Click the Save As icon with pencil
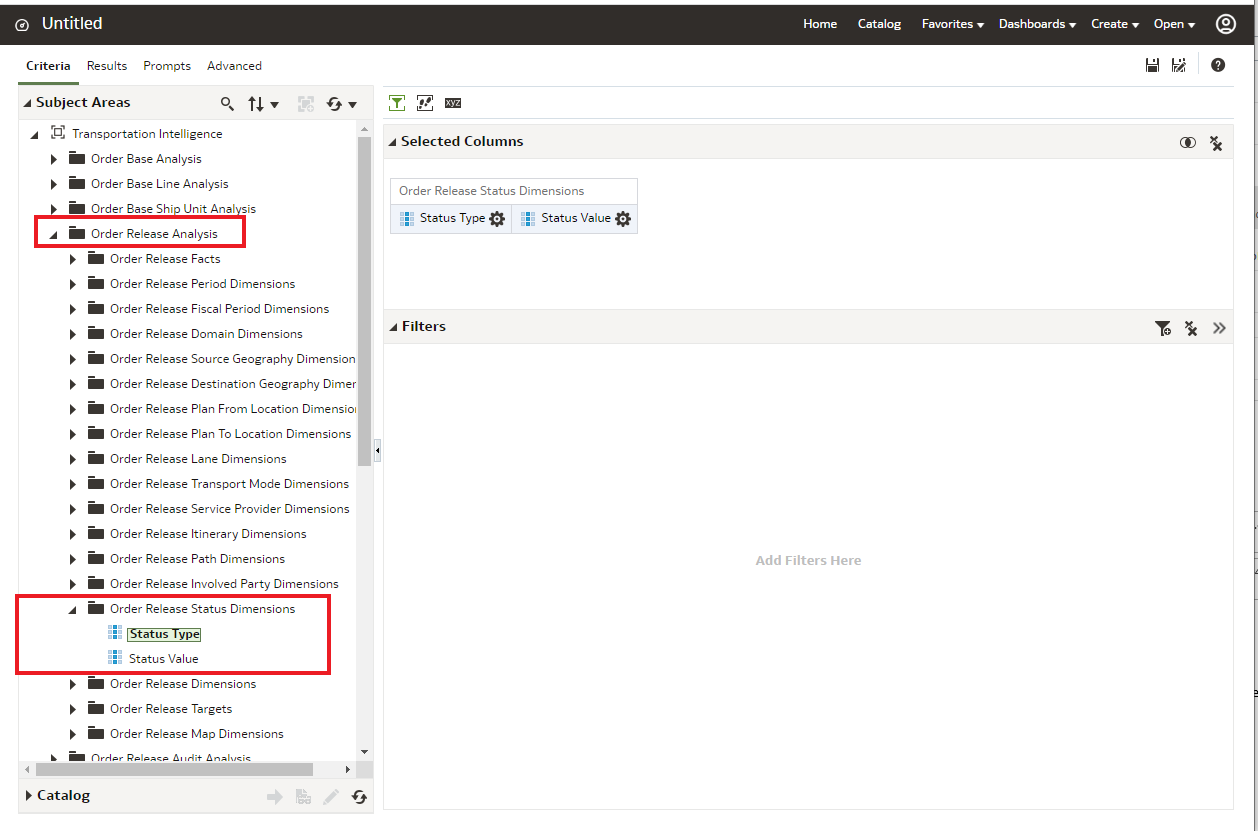Screen dimensions: 1258x831 pyautogui.click(x=1179, y=65)
